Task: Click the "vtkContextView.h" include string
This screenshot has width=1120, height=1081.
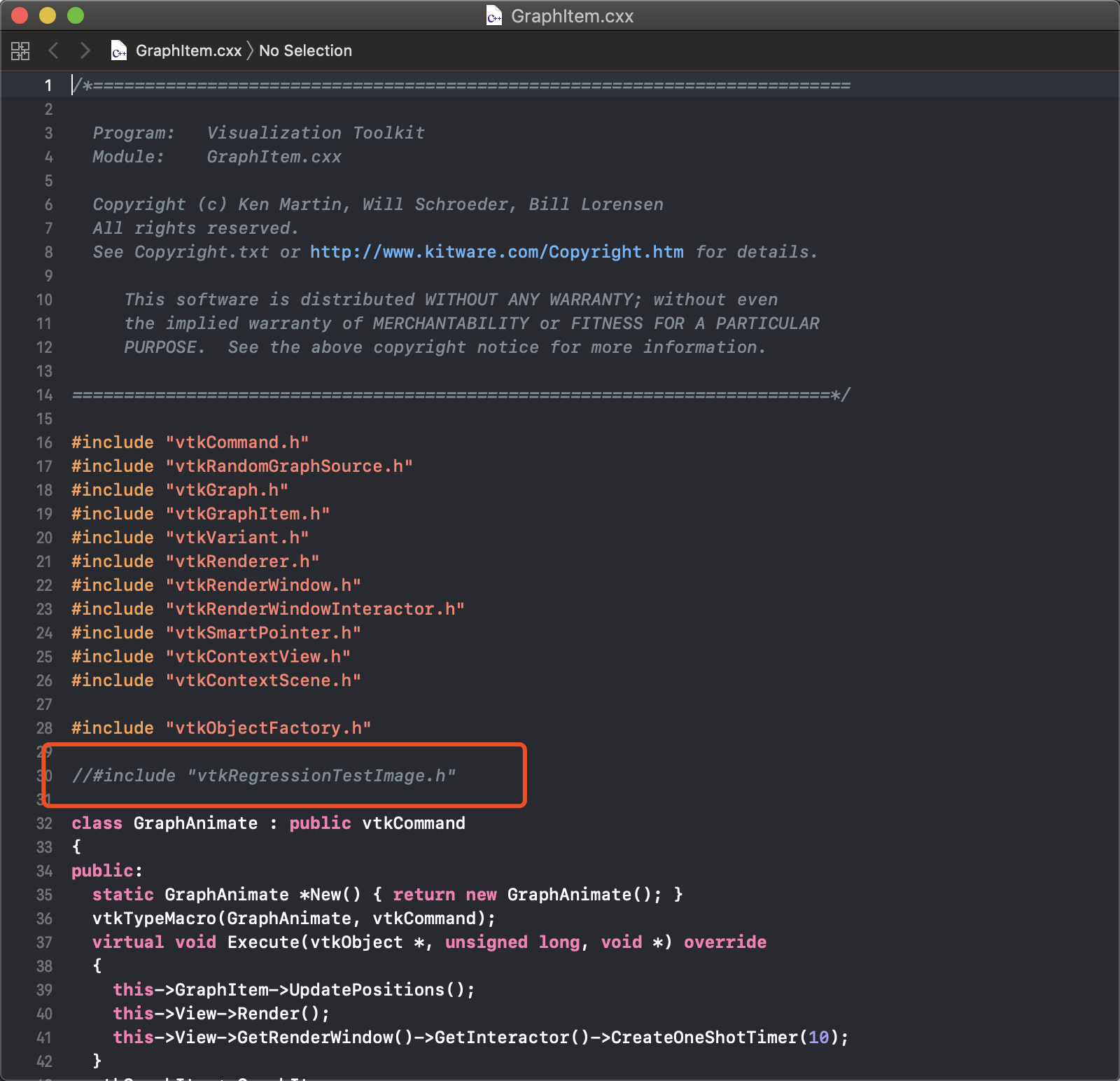Action: [258, 657]
